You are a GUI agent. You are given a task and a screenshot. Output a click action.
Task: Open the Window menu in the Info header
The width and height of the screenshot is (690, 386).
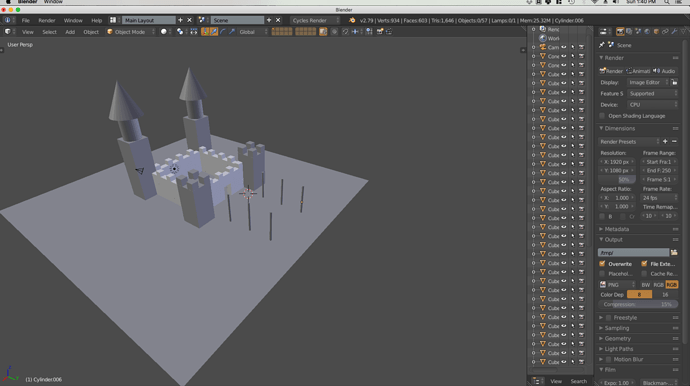pyautogui.click(x=73, y=20)
